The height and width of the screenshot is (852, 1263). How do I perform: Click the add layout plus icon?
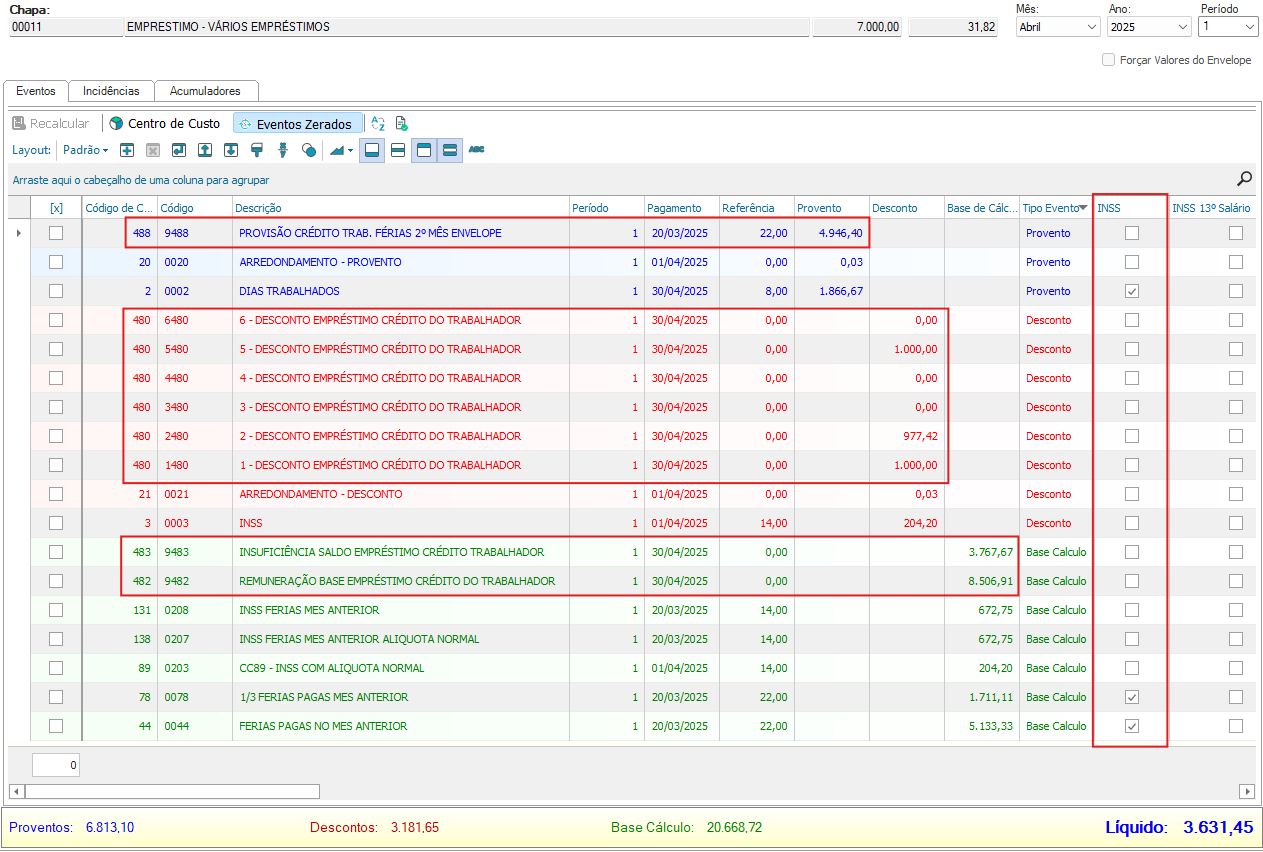click(127, 150)
